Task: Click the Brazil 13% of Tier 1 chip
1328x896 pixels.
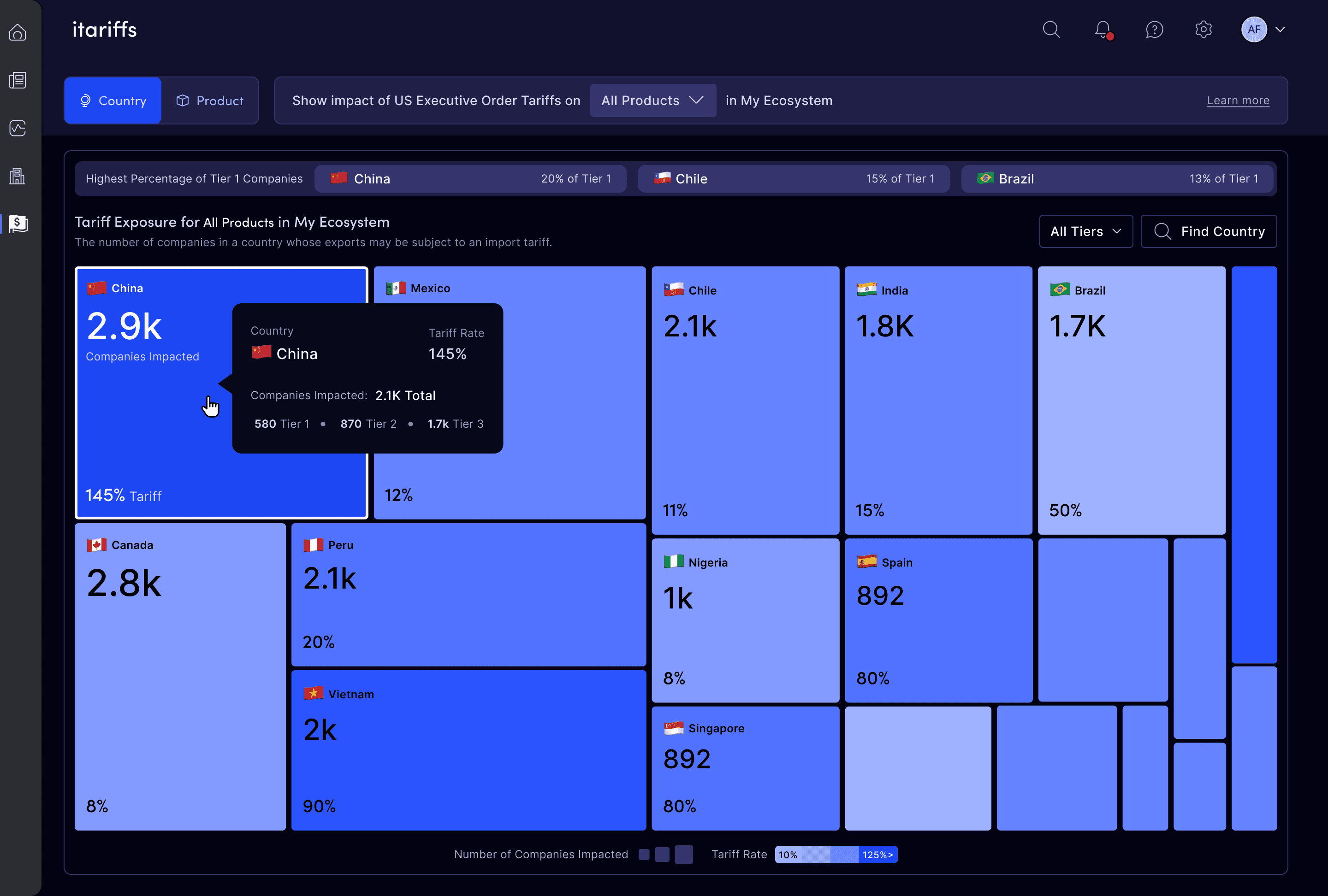Action: pyautogui.click(x=1117, y=179)
